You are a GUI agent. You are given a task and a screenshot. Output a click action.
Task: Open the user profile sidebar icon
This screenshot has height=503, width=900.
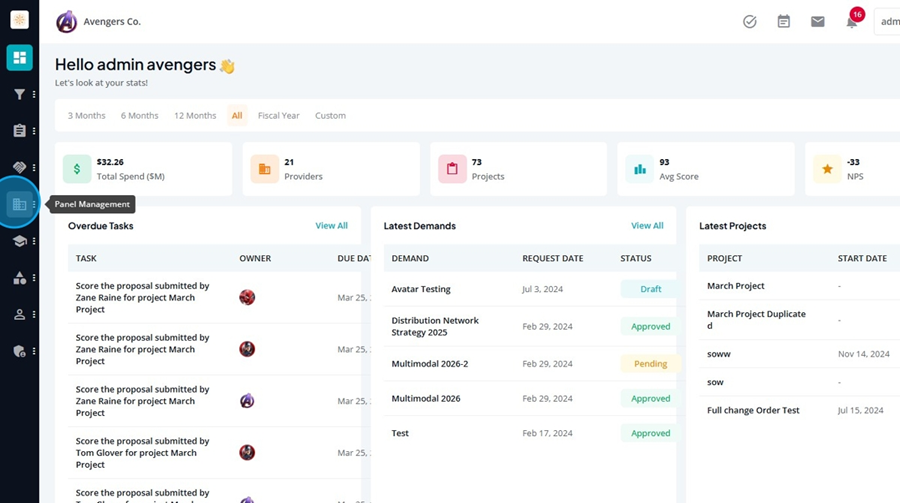(20, 315)
